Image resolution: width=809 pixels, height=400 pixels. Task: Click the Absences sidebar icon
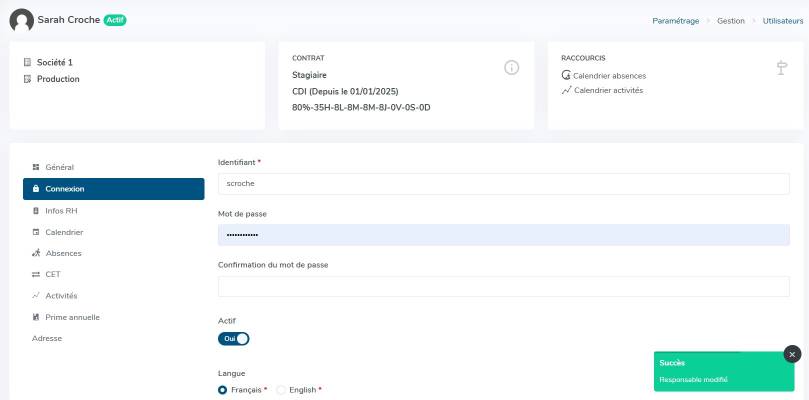coord(36,253)
